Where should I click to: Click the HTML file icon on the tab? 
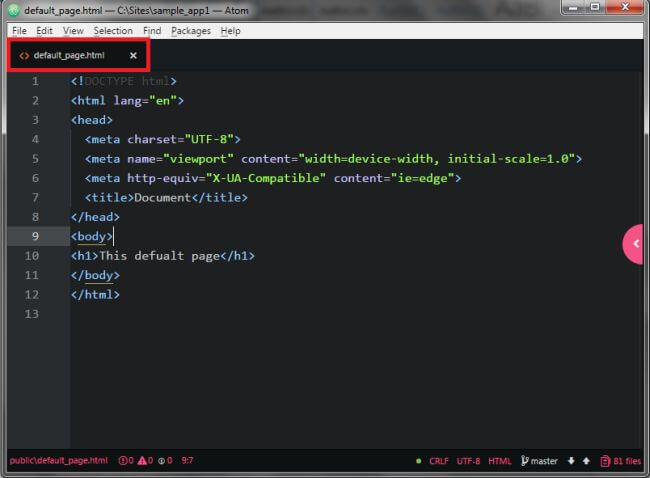click(x=24, y=56)
